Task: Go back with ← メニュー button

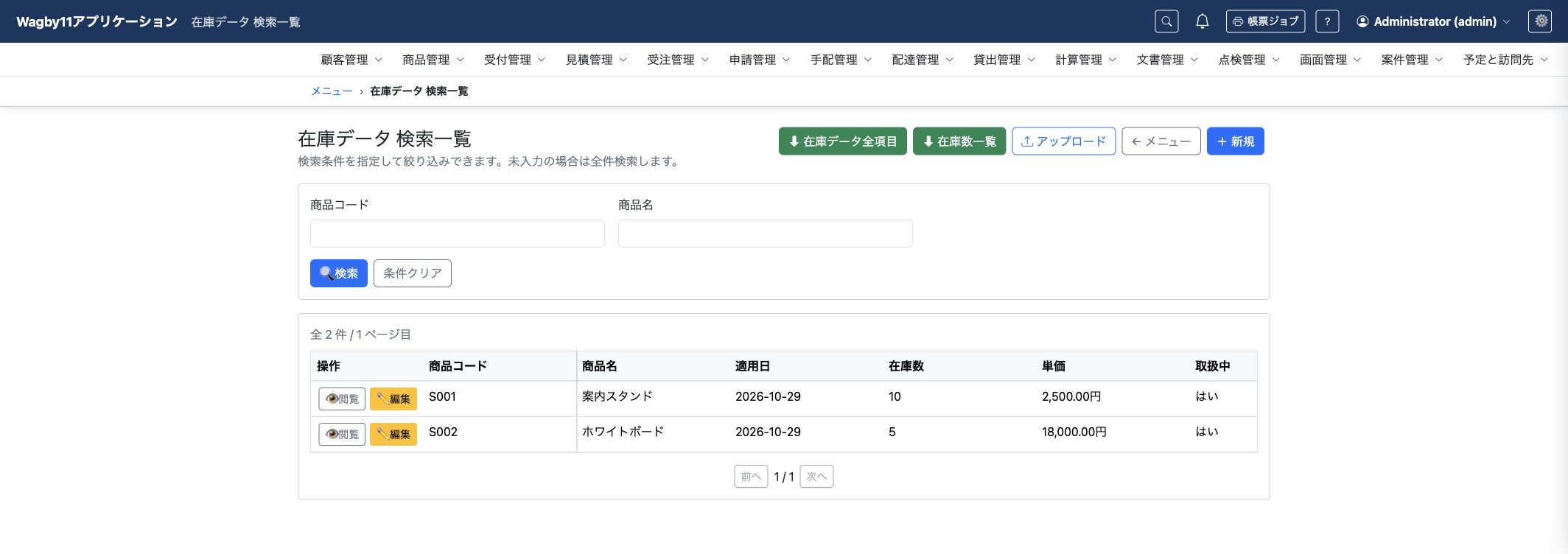Action: click(1161, 141)
